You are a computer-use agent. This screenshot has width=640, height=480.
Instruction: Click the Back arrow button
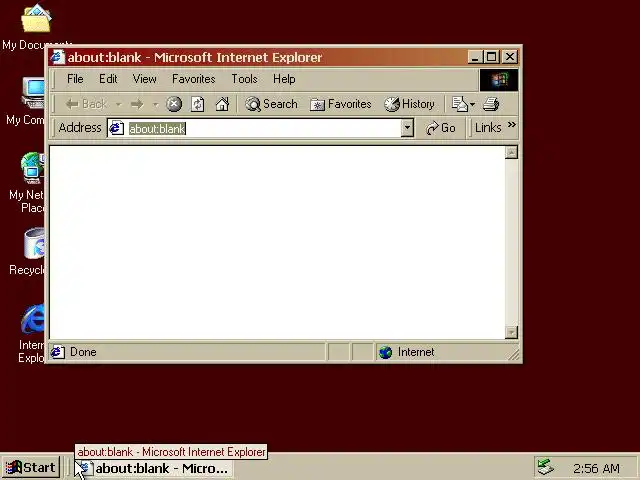point(87,104)
